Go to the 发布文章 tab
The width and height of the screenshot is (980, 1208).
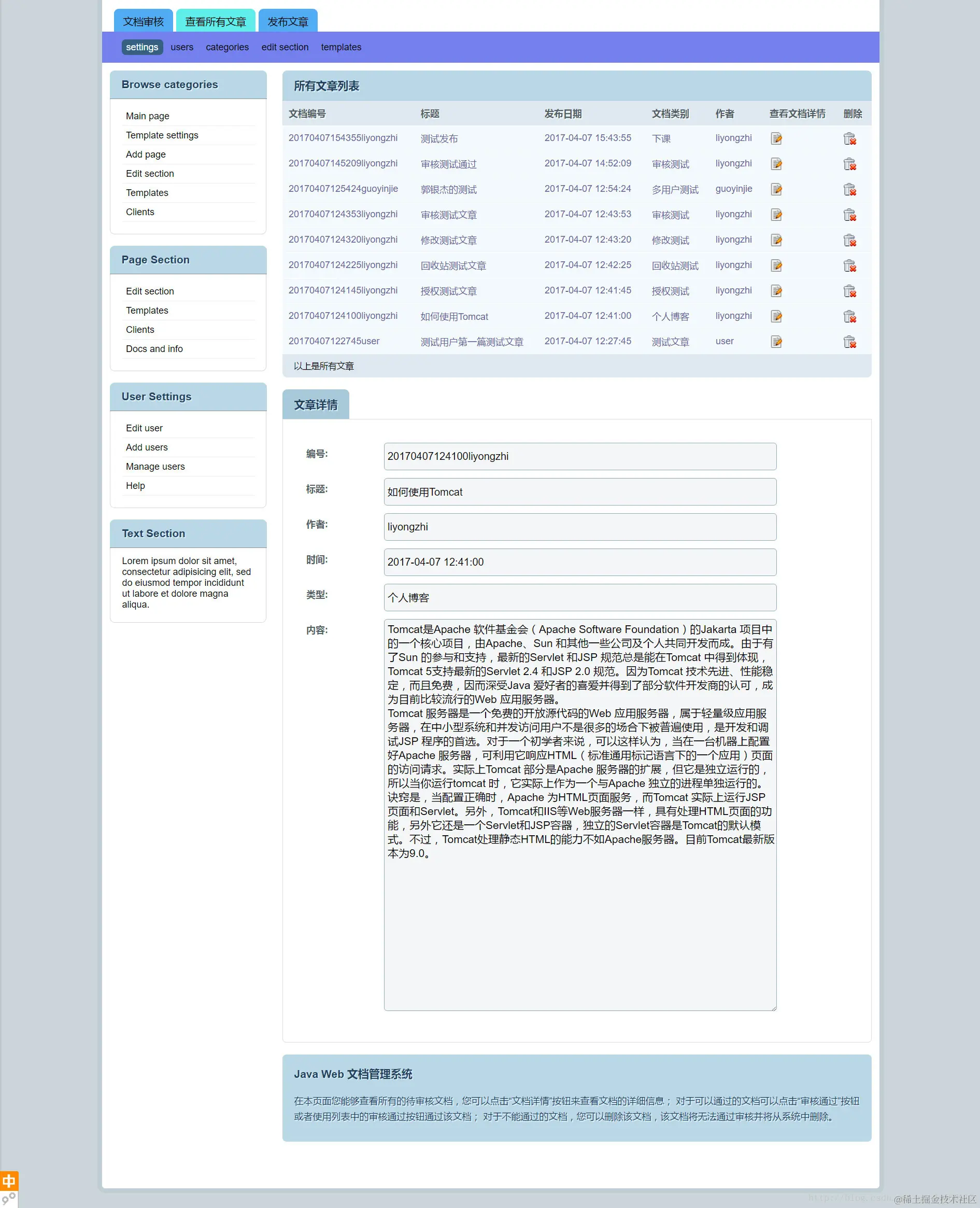pos(288,21)
